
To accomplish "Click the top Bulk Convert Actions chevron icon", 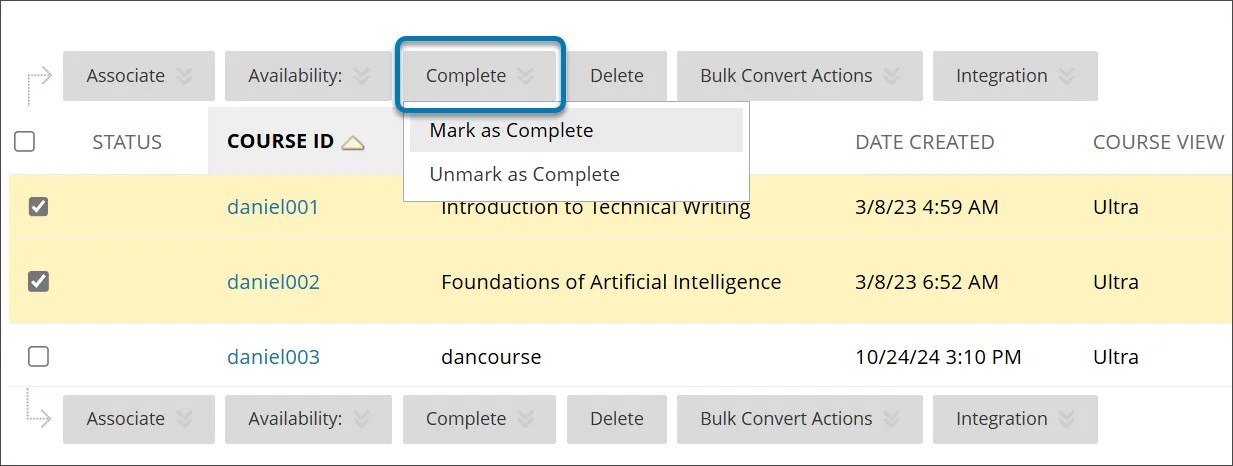I will 891,76.
